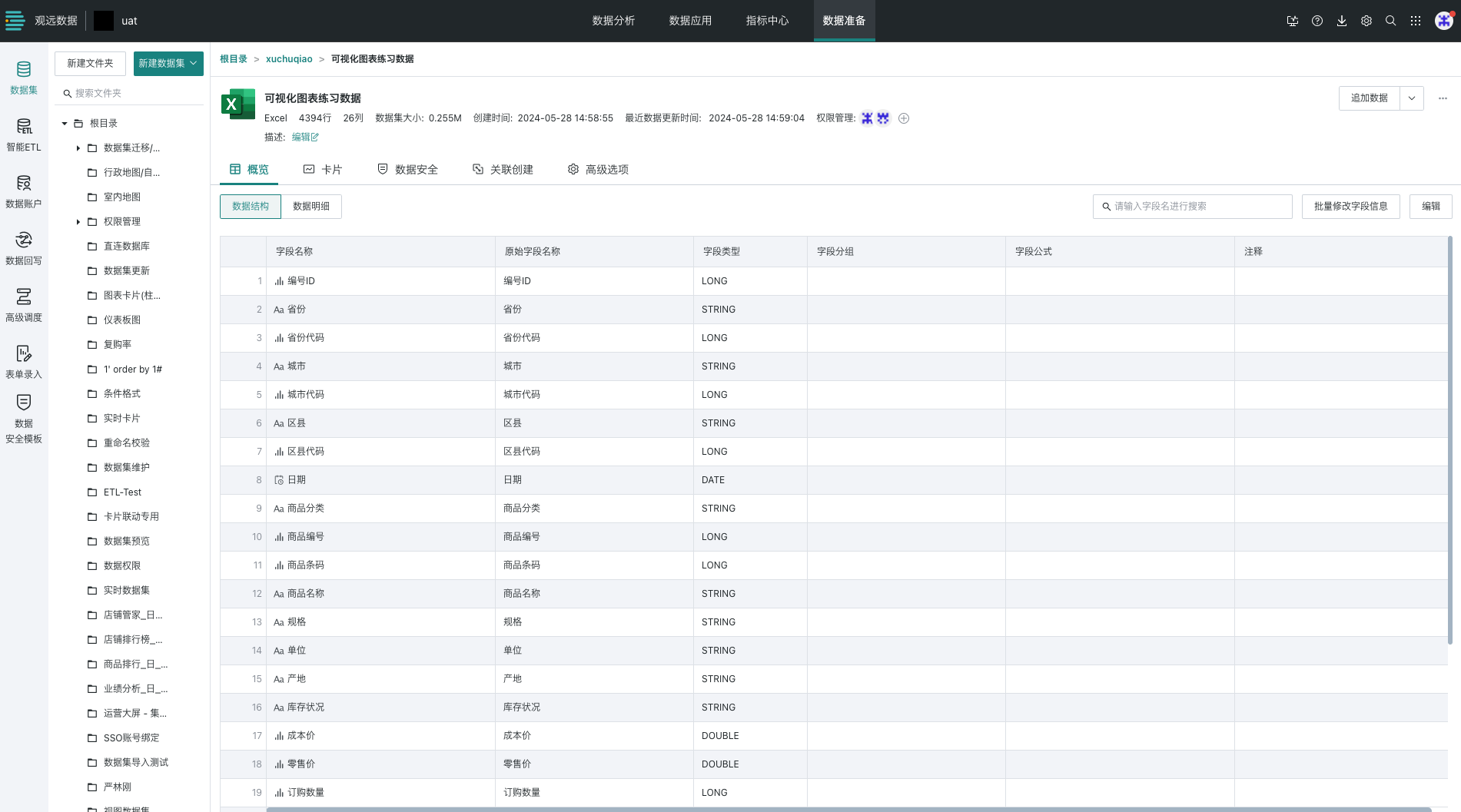The width and height of the screenshot is (1461, 812).
Task: Click the download icon in top bar
Action: click(1341, 21)
